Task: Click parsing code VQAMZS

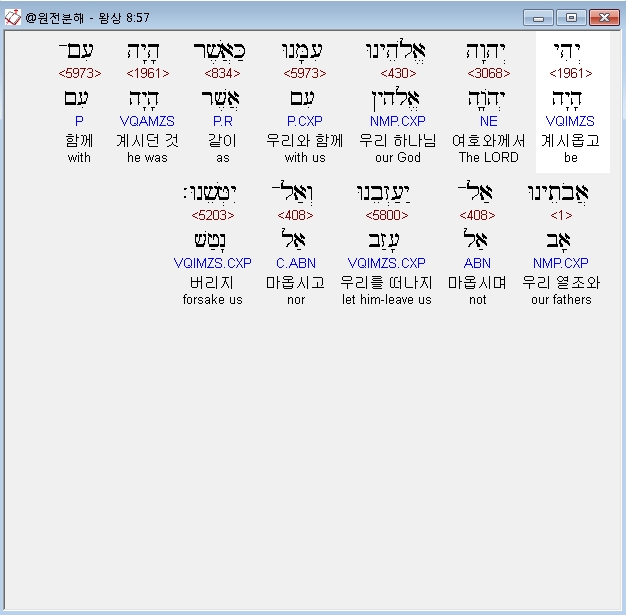Action: point(147,121)
